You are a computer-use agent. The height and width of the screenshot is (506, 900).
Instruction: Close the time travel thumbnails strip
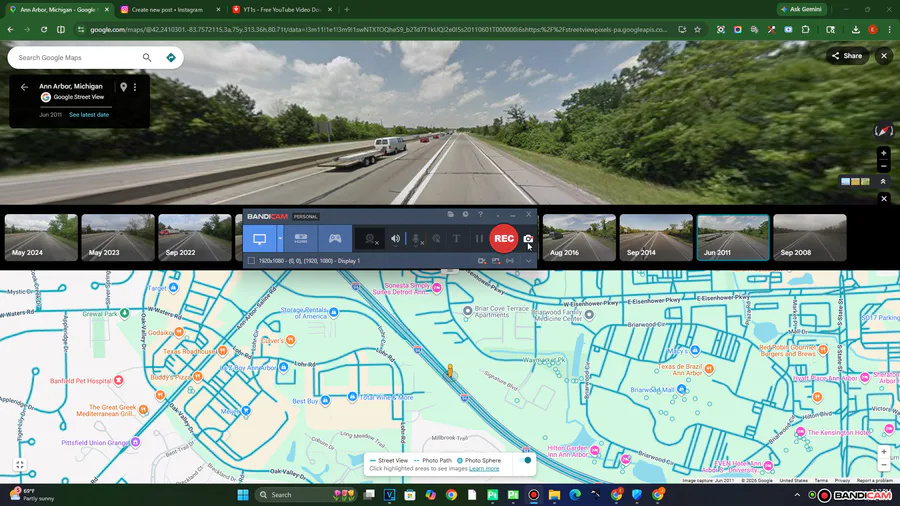tap(884, 198)
